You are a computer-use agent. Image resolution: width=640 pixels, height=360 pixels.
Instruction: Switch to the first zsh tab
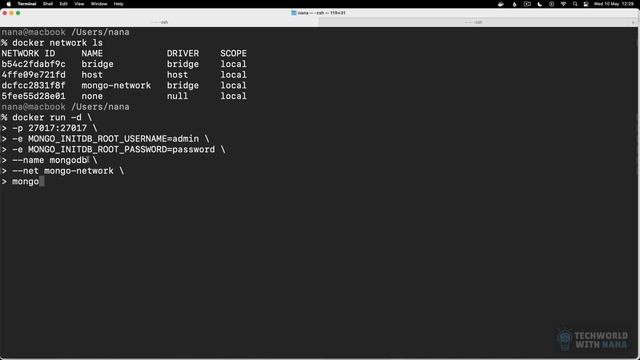160,22
